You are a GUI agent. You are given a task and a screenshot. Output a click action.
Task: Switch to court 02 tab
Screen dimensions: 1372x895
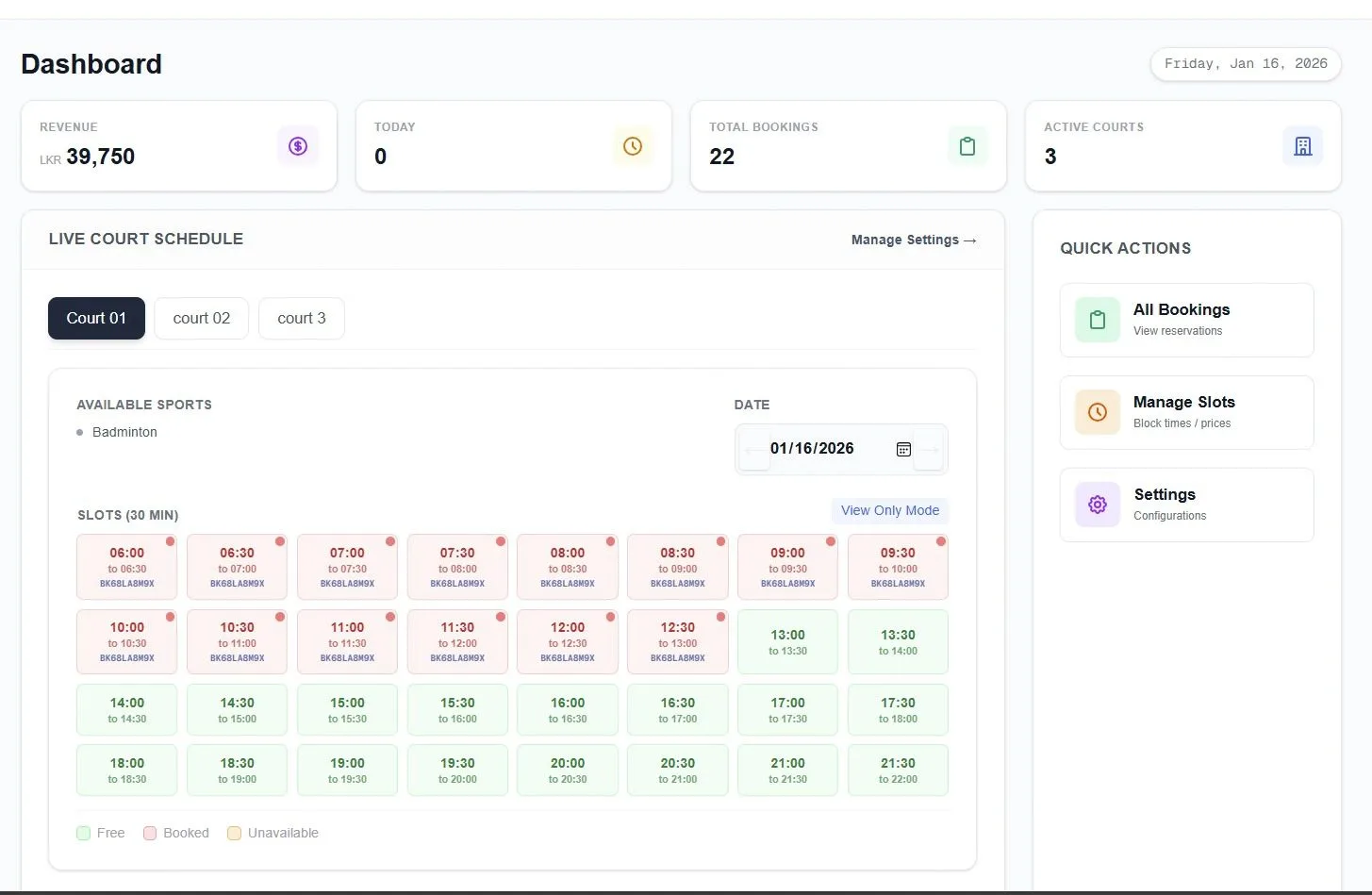[202, 319]
